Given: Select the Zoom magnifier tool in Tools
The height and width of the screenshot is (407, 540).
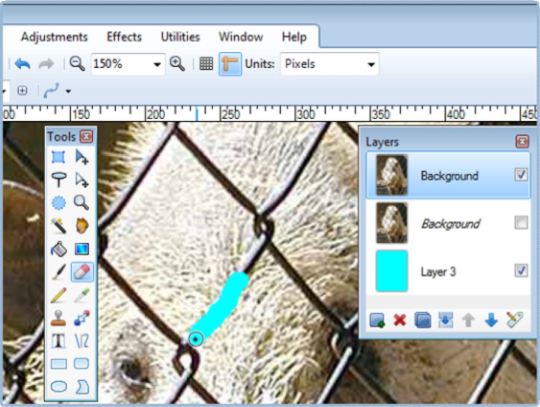Looking at the screenshot, I should [82, 202].
